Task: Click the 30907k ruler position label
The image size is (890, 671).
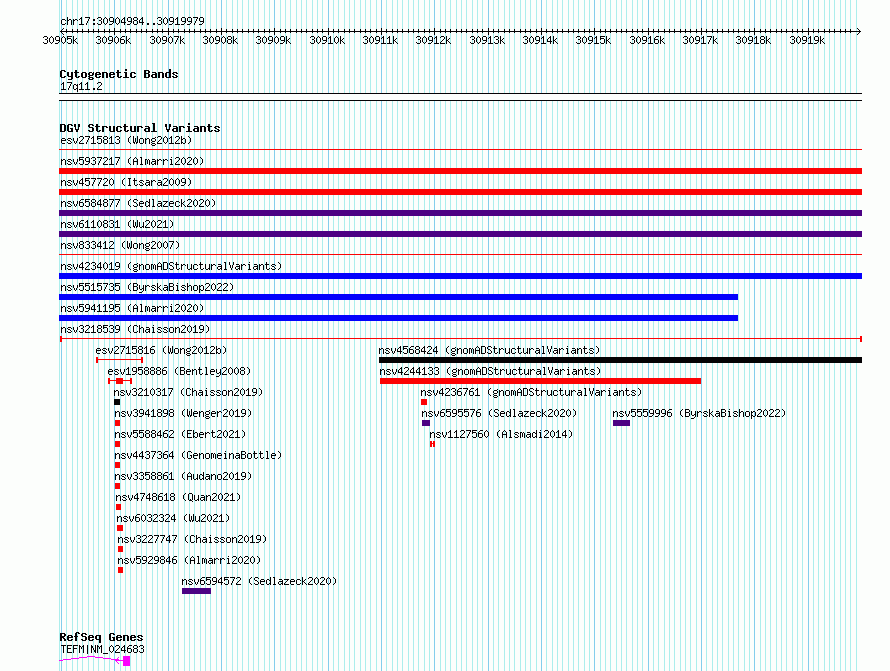Action: click(167, 40)
